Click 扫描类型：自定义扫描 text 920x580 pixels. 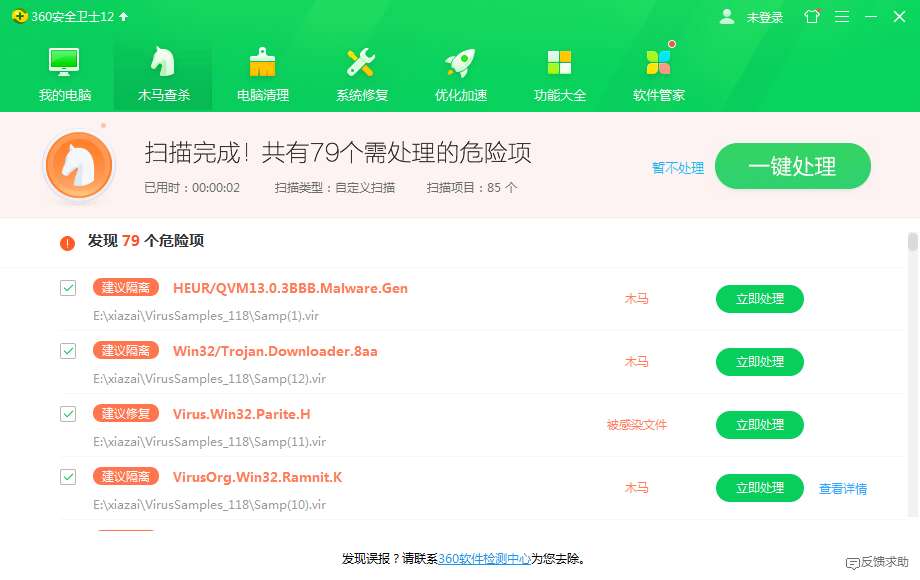click(335, 188)
